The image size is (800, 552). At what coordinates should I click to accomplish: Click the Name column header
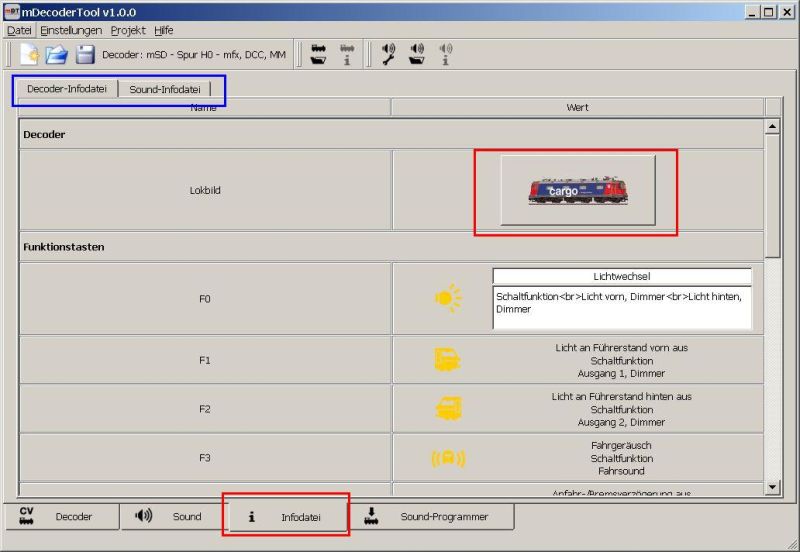point(204,107)
